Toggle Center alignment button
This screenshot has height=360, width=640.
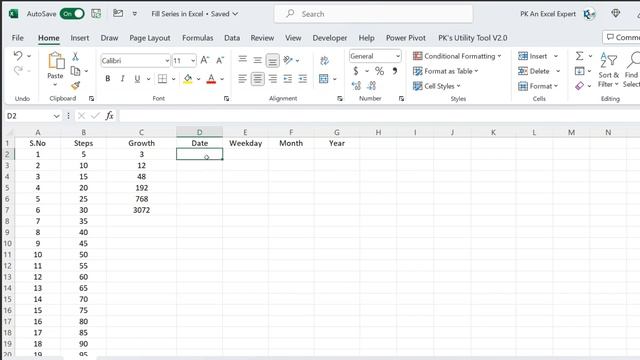(x=258, y=78)
